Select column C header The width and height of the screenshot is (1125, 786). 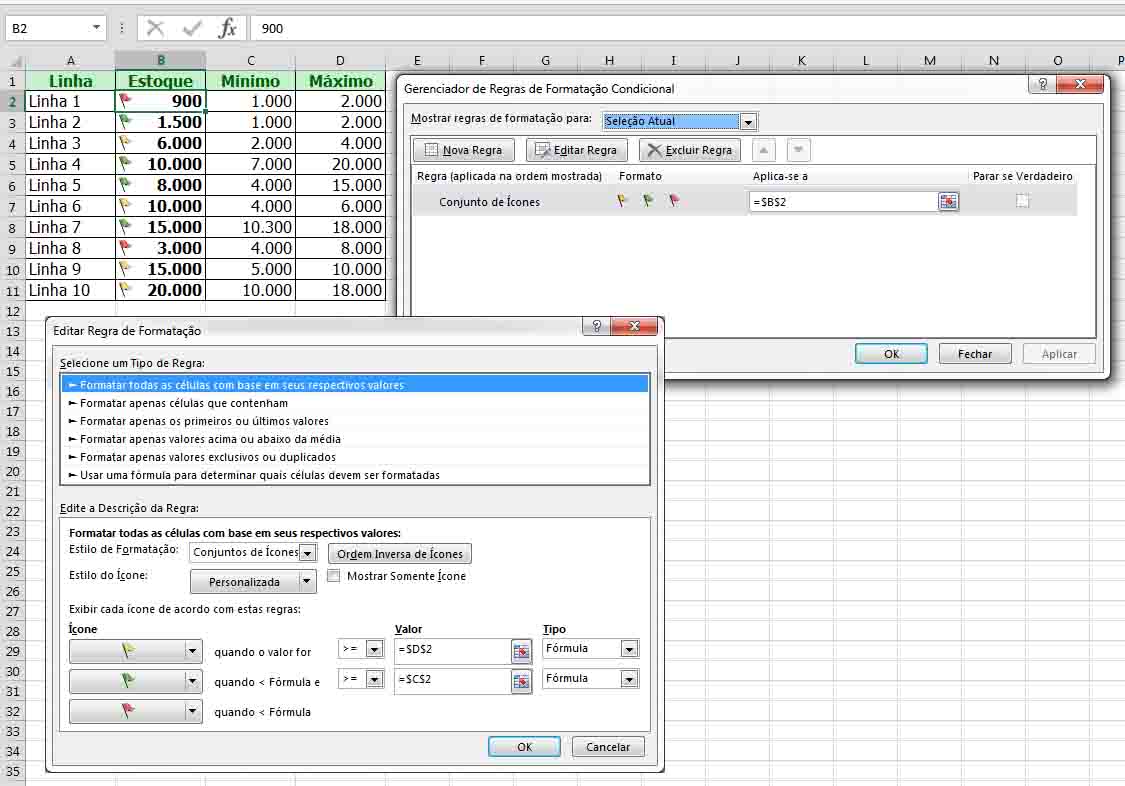[250, 60]
